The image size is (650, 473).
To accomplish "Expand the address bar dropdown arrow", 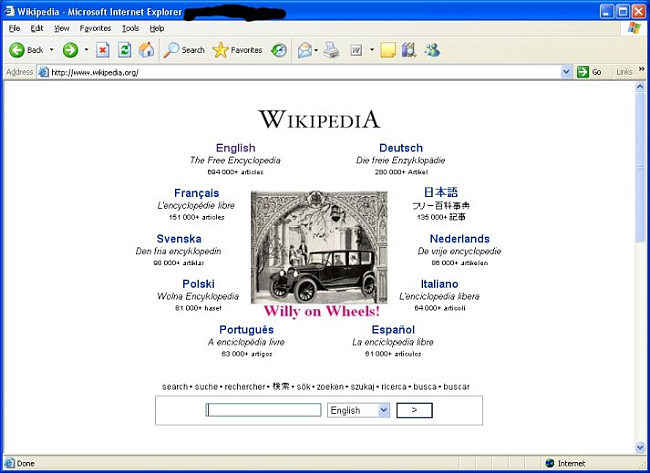I will [x=566, y=72].
